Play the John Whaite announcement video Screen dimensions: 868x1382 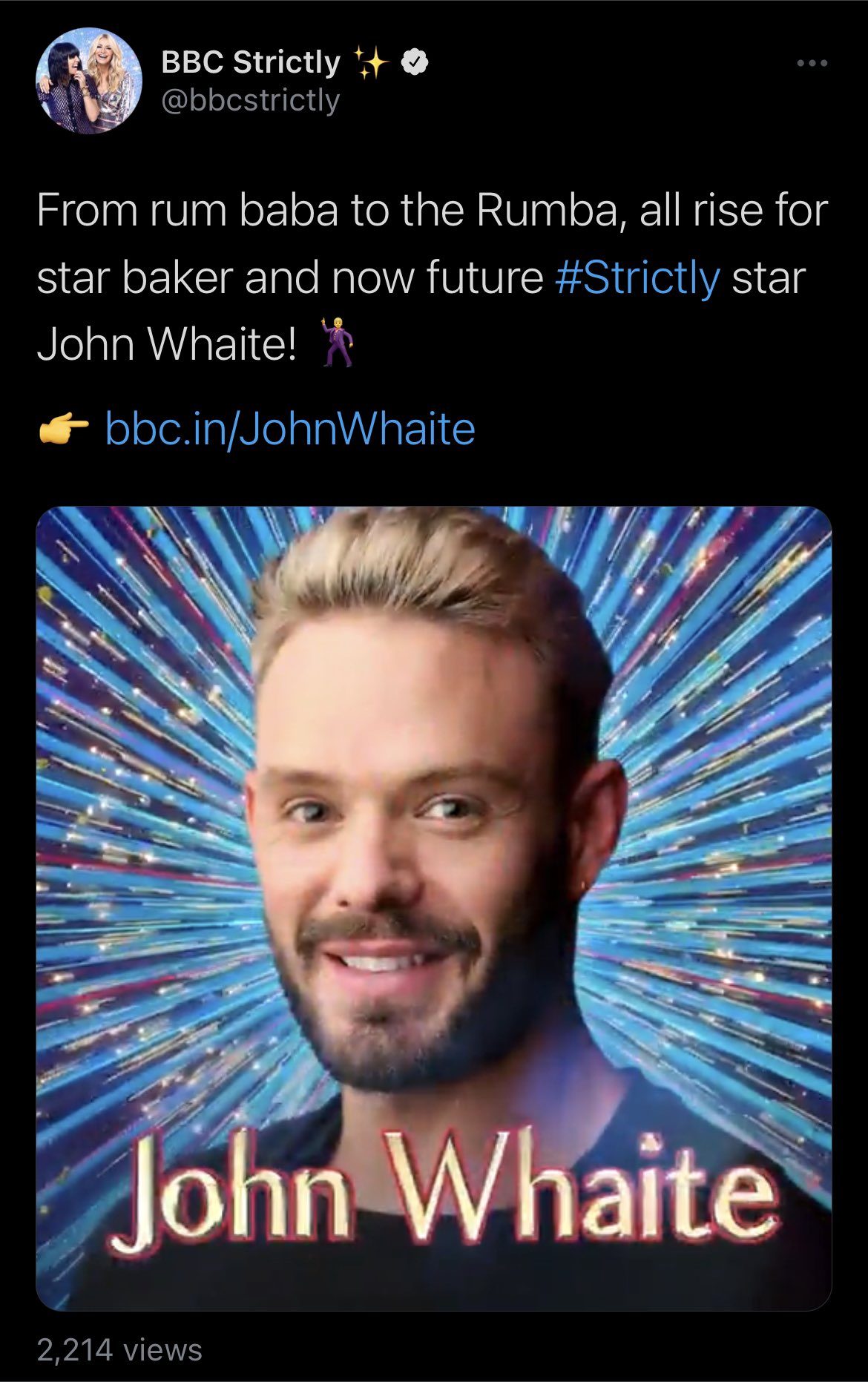[434, 908]
